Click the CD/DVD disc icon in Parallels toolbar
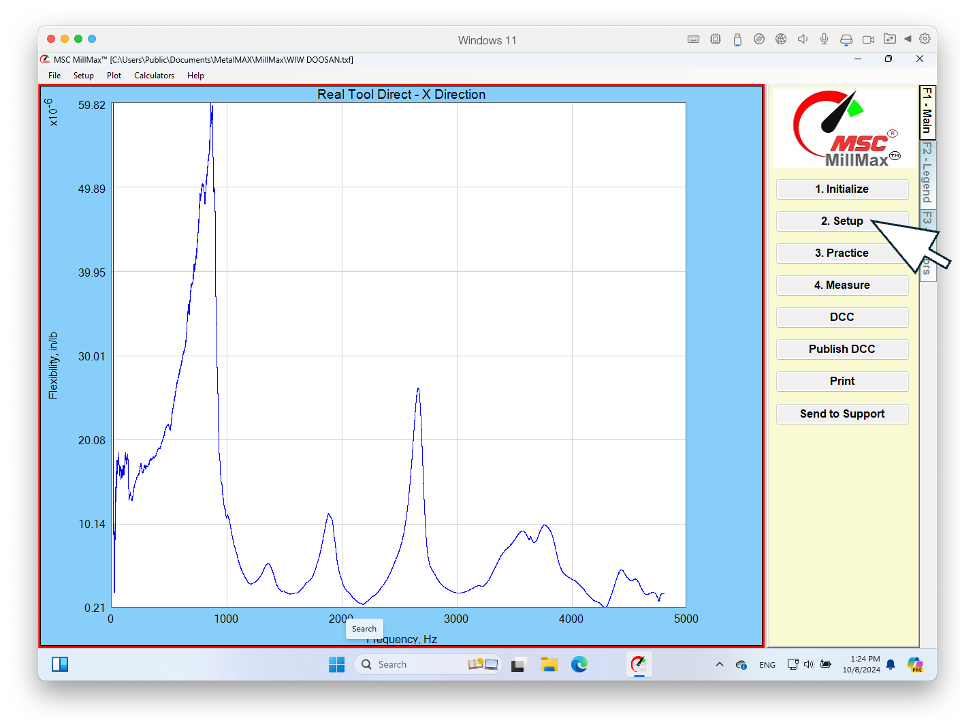The height and width of the screenshot is (720, 960). [759, 39]
